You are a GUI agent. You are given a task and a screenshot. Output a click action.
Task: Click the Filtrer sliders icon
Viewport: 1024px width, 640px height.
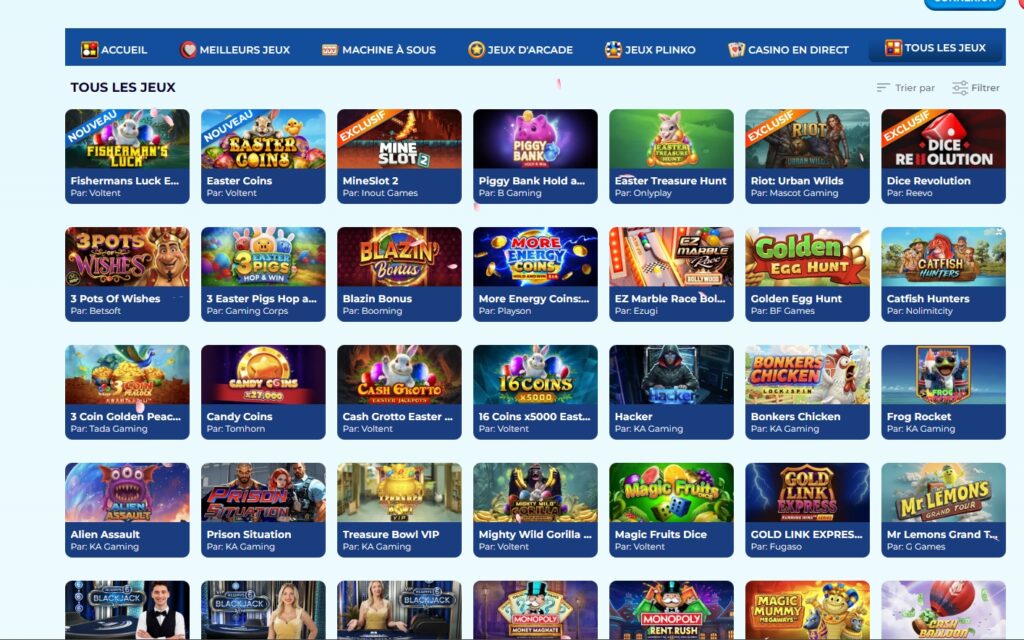(959, 88)
